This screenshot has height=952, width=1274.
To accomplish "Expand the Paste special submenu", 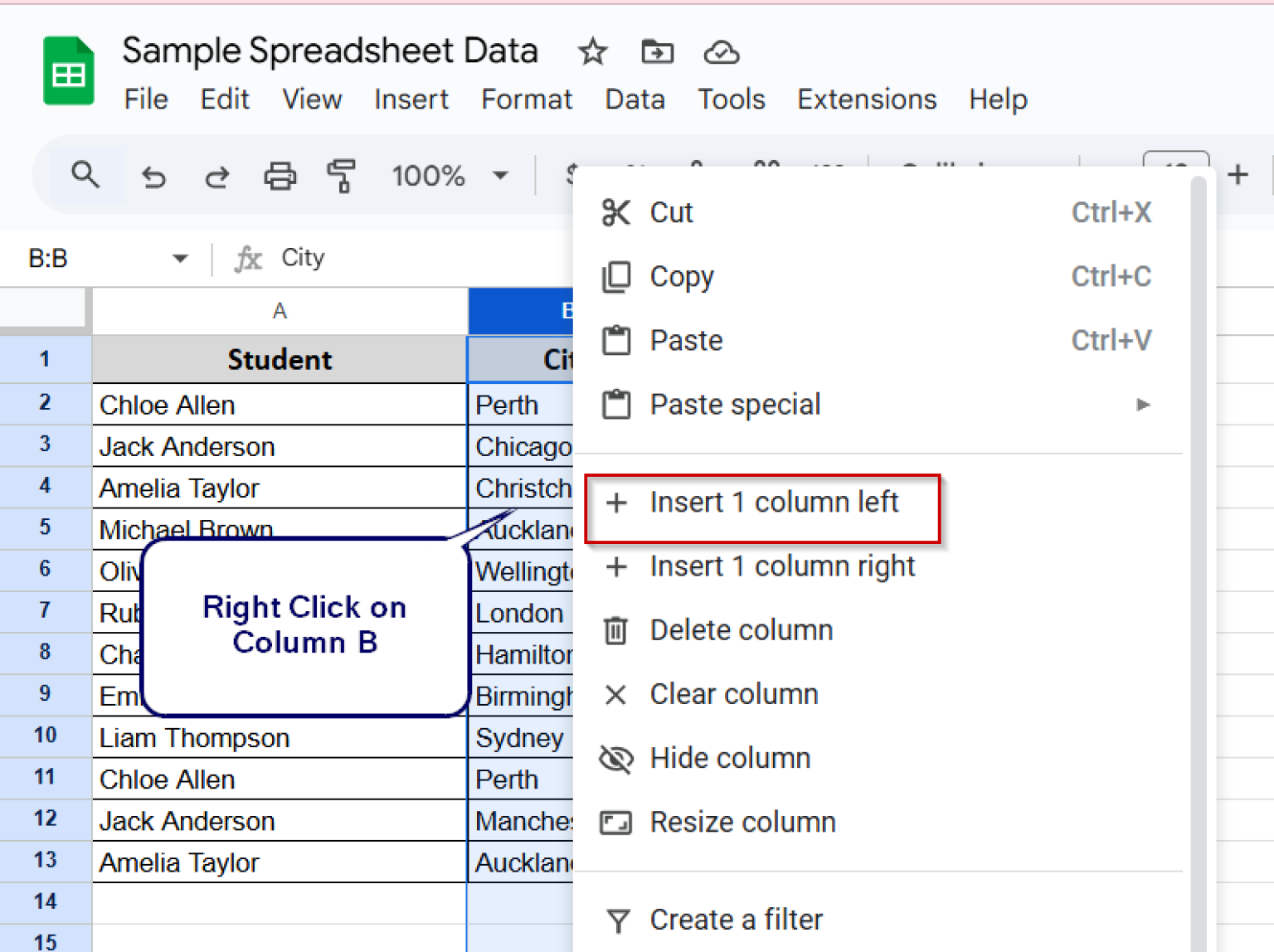I will [1144, 405].
